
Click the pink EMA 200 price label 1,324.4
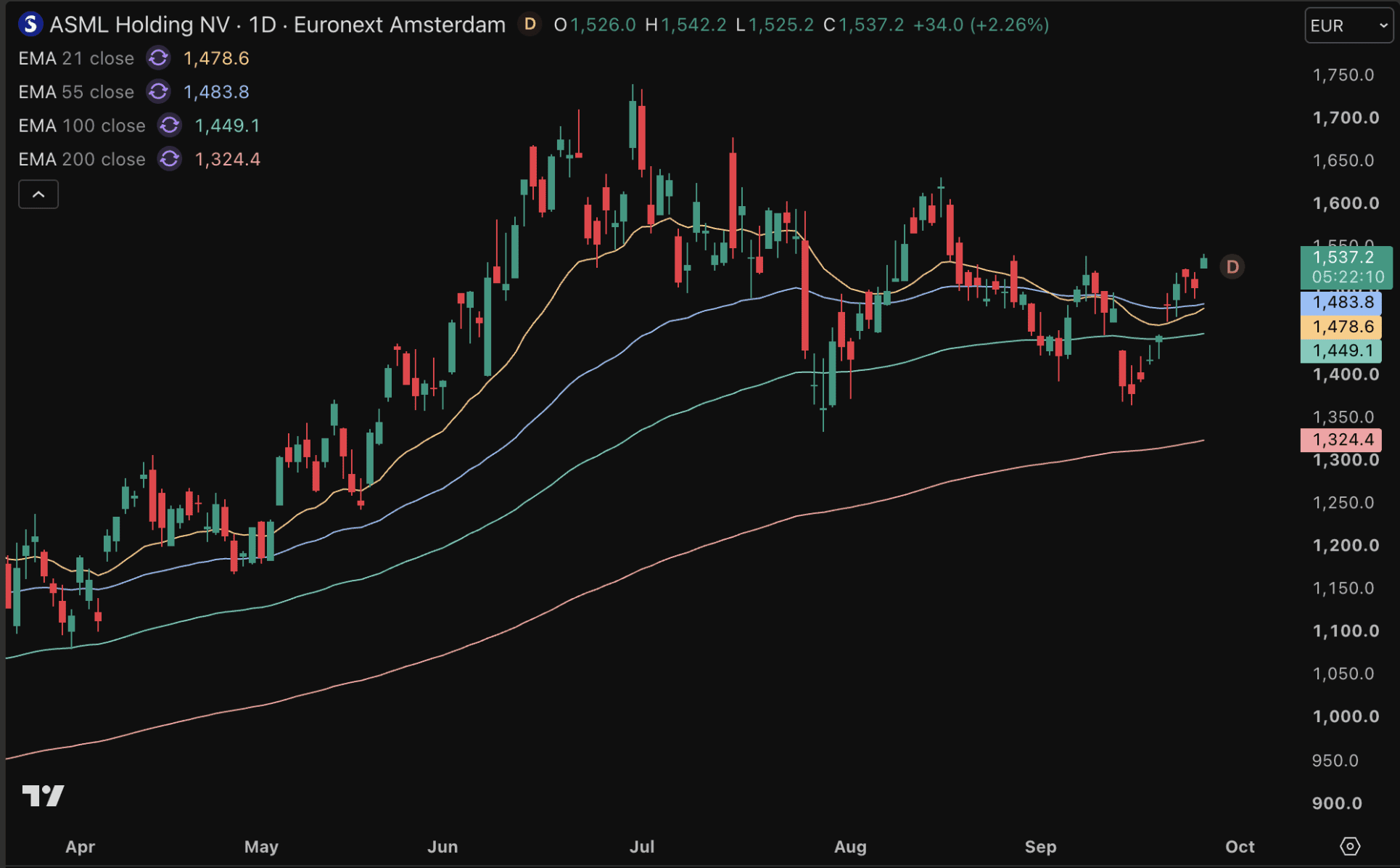(x=1341, y=439)
